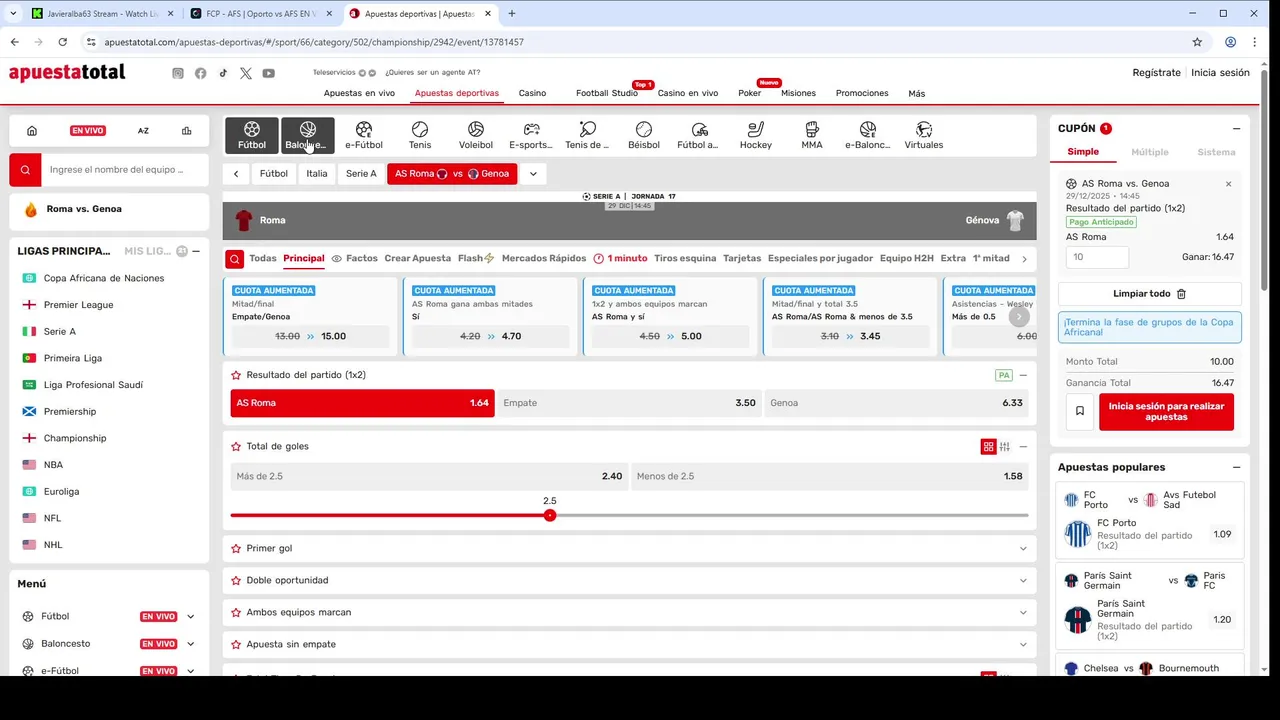Remove AS Roma vs. Genoa from coupon
The height and width of the screenshot is (720, 1280).
[x=1229, y=184]
